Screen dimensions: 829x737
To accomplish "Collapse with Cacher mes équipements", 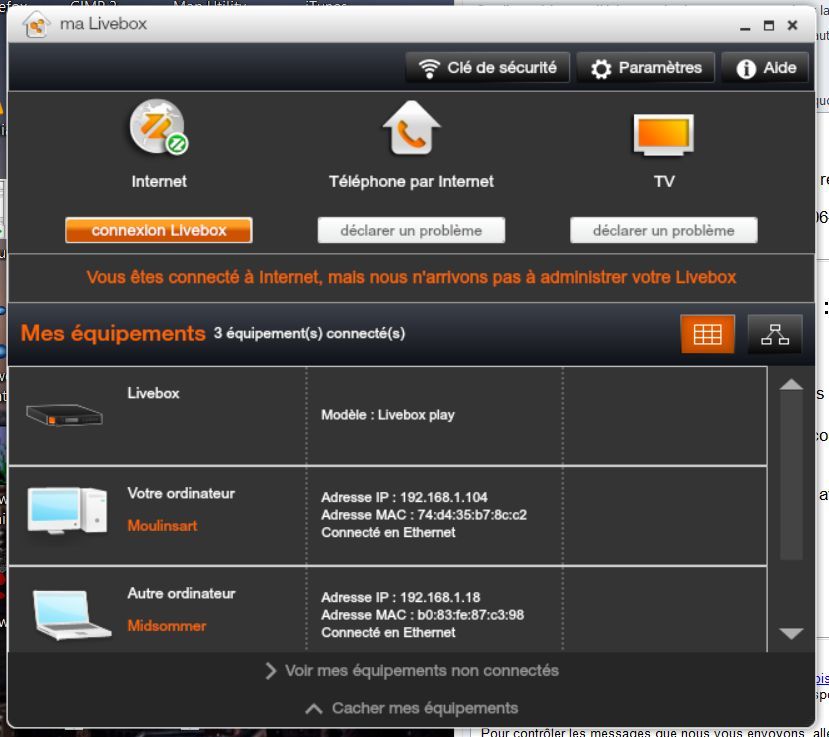I will click(x=411, y=708).
